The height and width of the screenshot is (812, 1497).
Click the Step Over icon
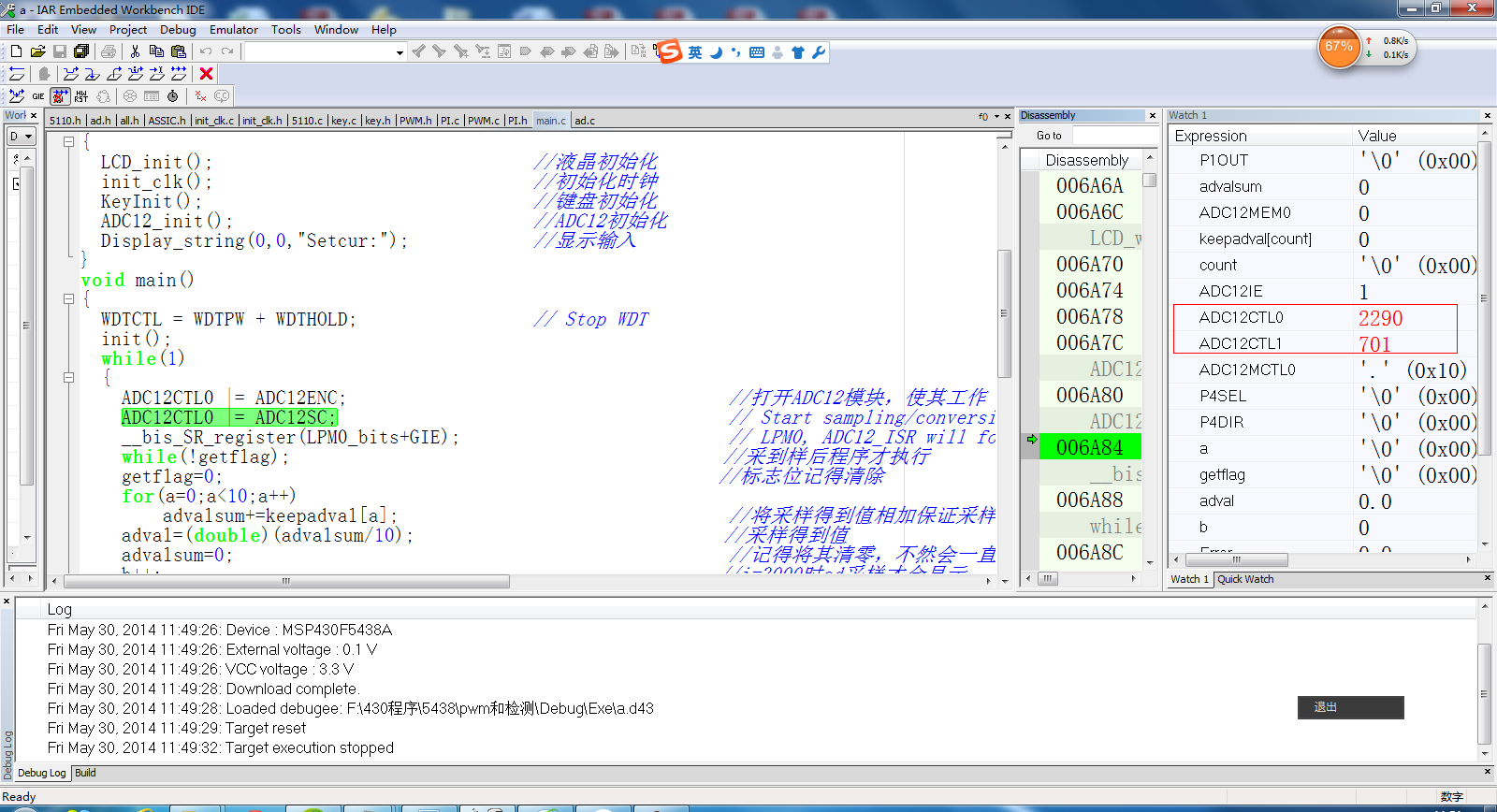(x=71, y=74)
